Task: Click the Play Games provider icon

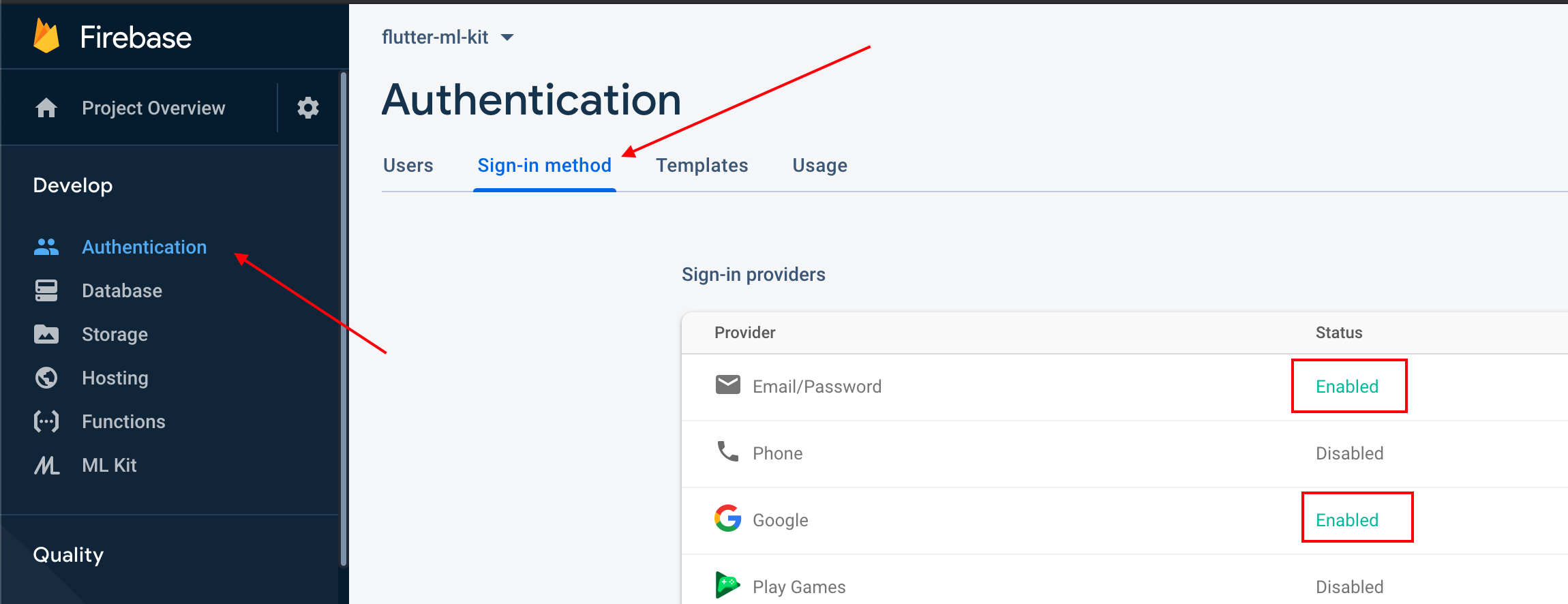Action: click(727, 585)
